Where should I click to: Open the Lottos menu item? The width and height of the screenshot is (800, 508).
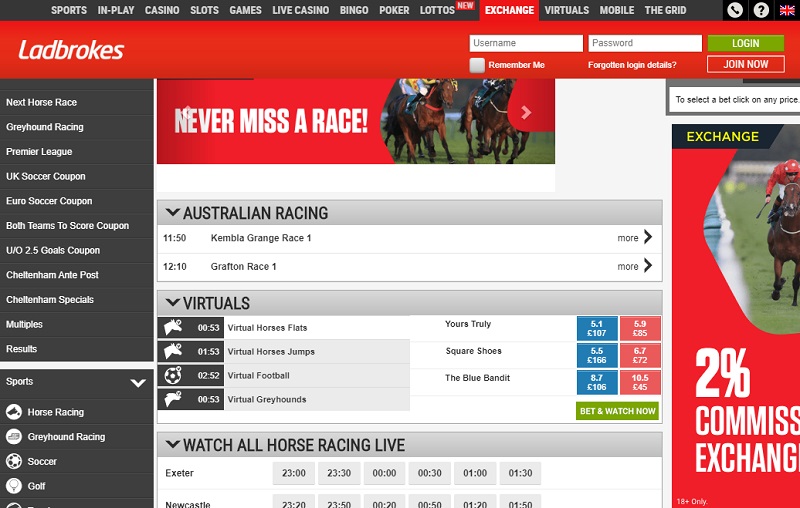click(437, 10)
